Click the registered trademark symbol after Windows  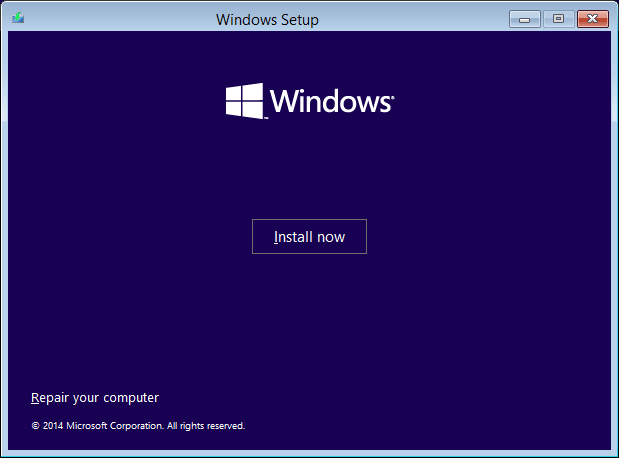(392, 98)
